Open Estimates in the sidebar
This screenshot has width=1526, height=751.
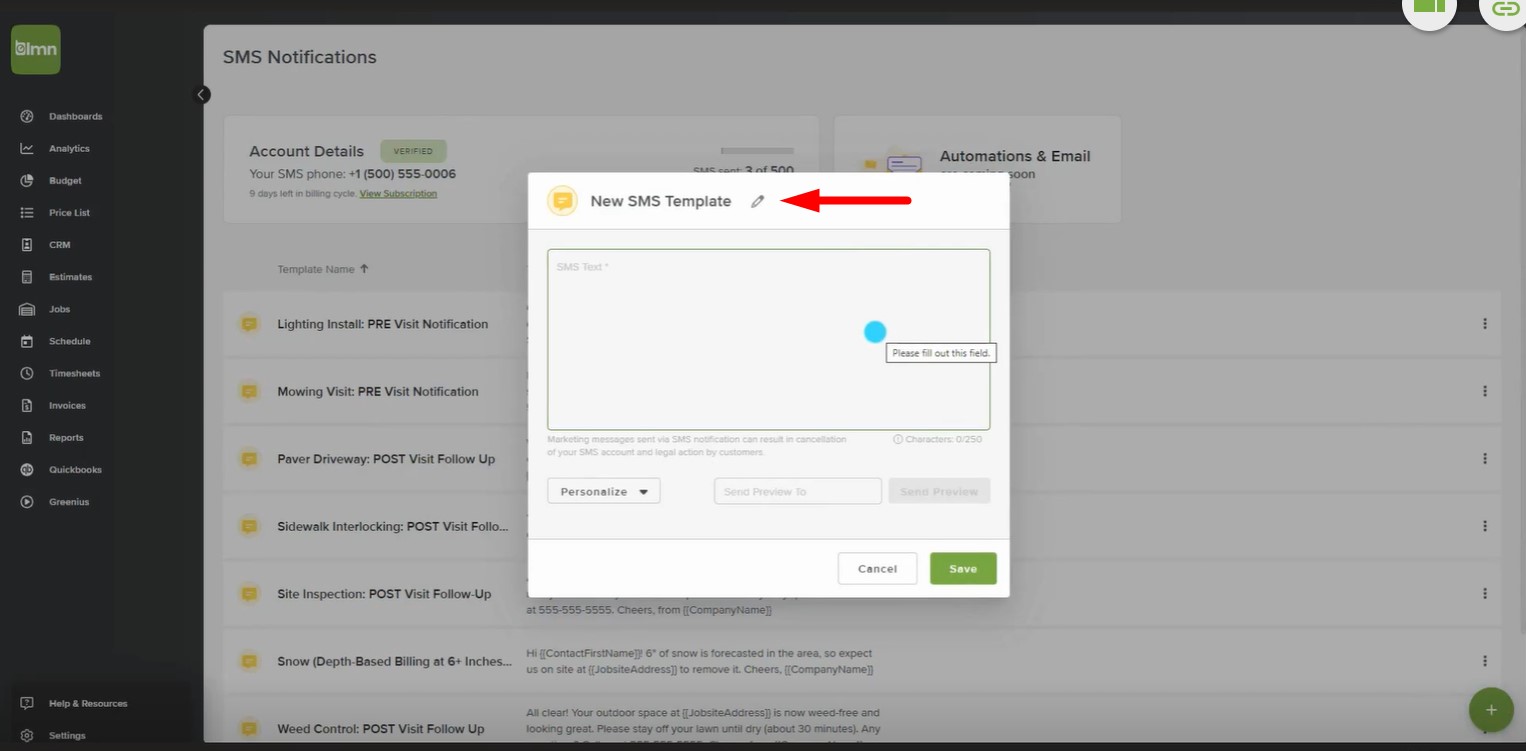[70, 277]
